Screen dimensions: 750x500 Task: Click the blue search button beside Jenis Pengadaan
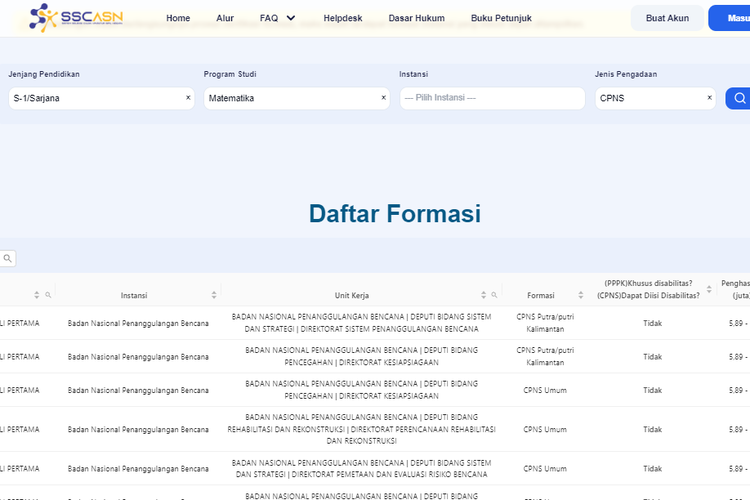pos(739,98)
